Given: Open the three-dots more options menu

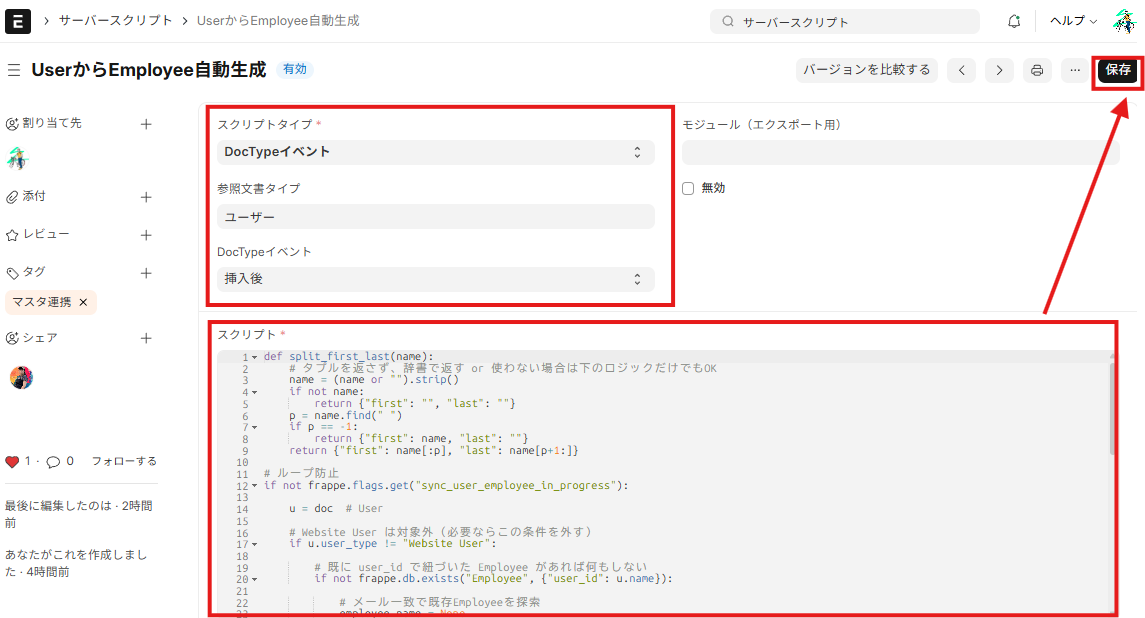Looking at the screenshot, I should point(1074,70).
